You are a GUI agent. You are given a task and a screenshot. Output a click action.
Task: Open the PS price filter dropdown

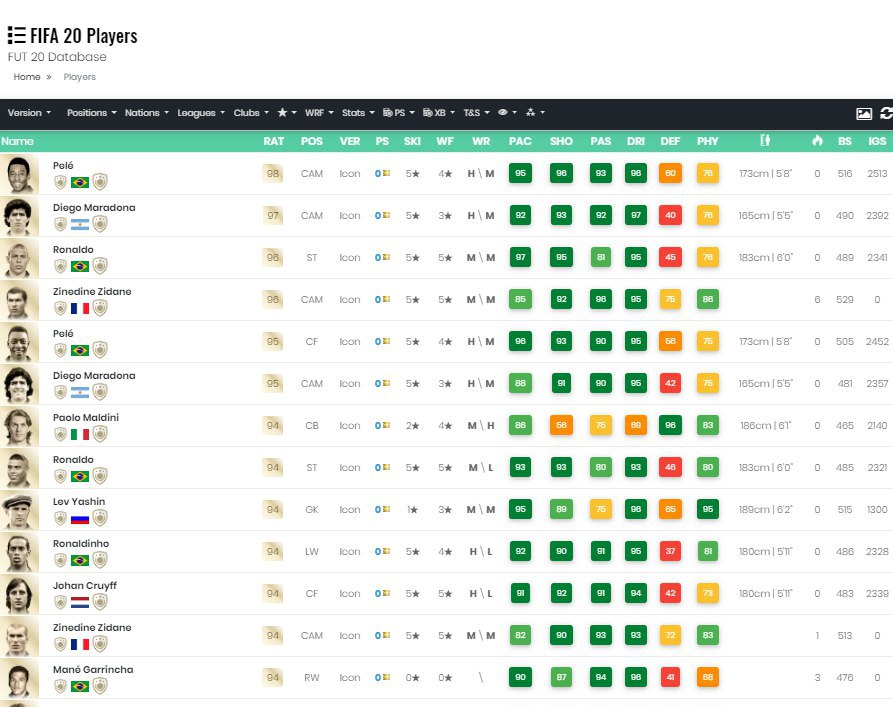tap(399, 113)
